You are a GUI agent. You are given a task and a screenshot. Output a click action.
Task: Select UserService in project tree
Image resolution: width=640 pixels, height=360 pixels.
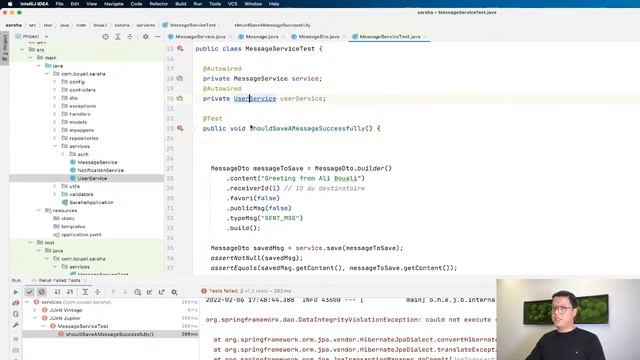pyautogui.click(x=92, y=178)
